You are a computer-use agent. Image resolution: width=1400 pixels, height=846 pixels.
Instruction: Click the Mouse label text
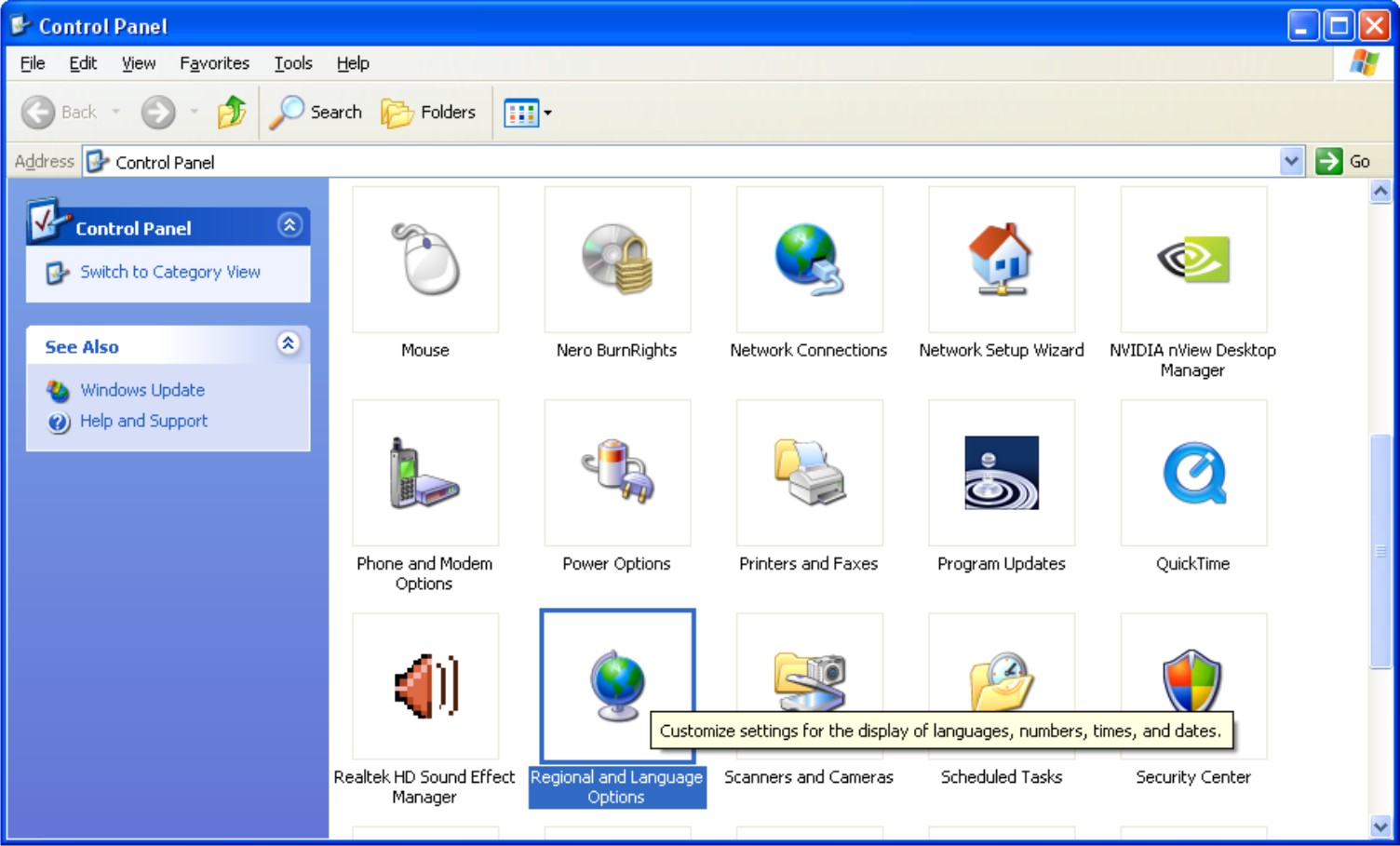[x=425, y=350]
